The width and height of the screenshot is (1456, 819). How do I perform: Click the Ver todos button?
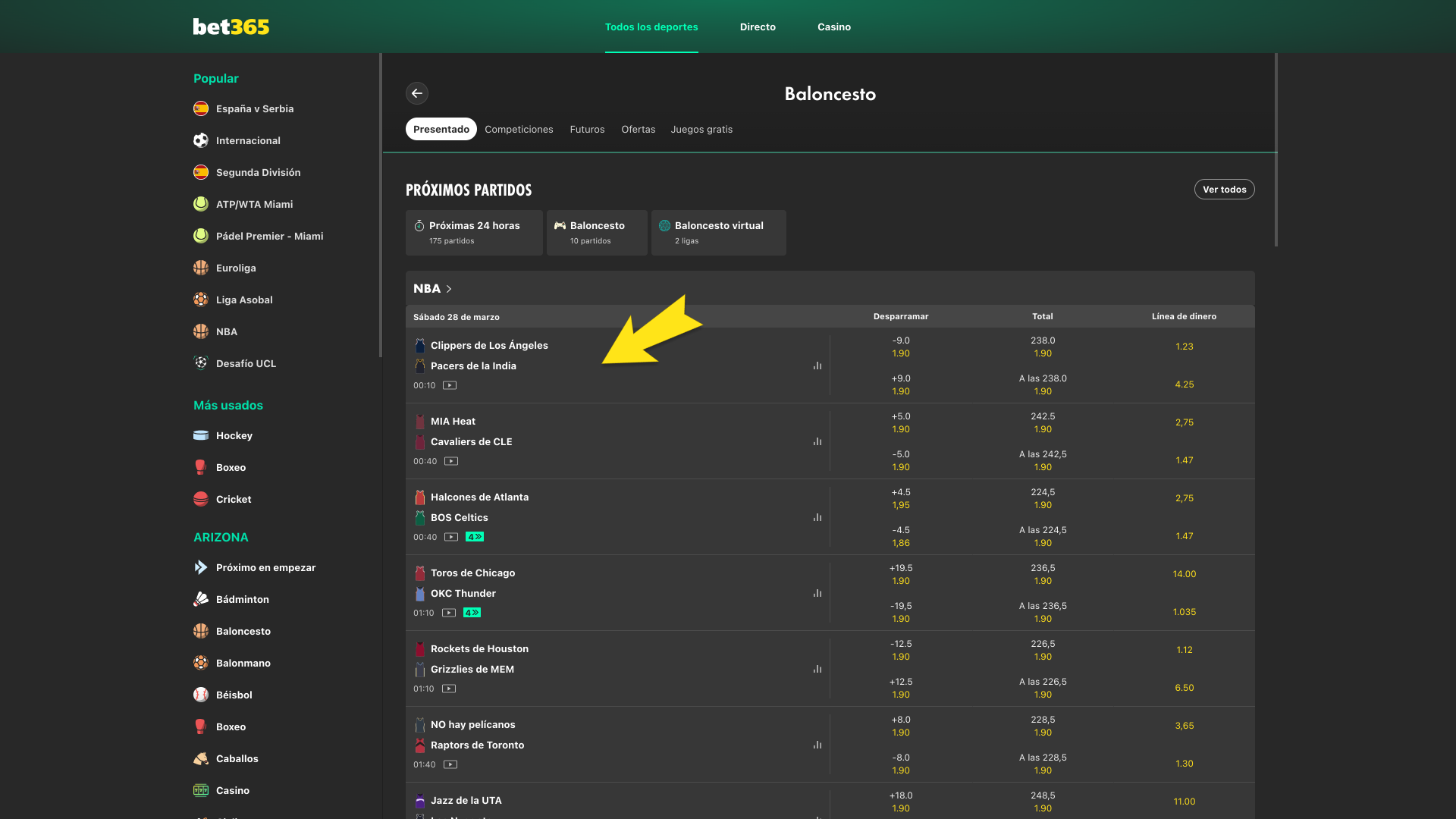pos(1224,190)
